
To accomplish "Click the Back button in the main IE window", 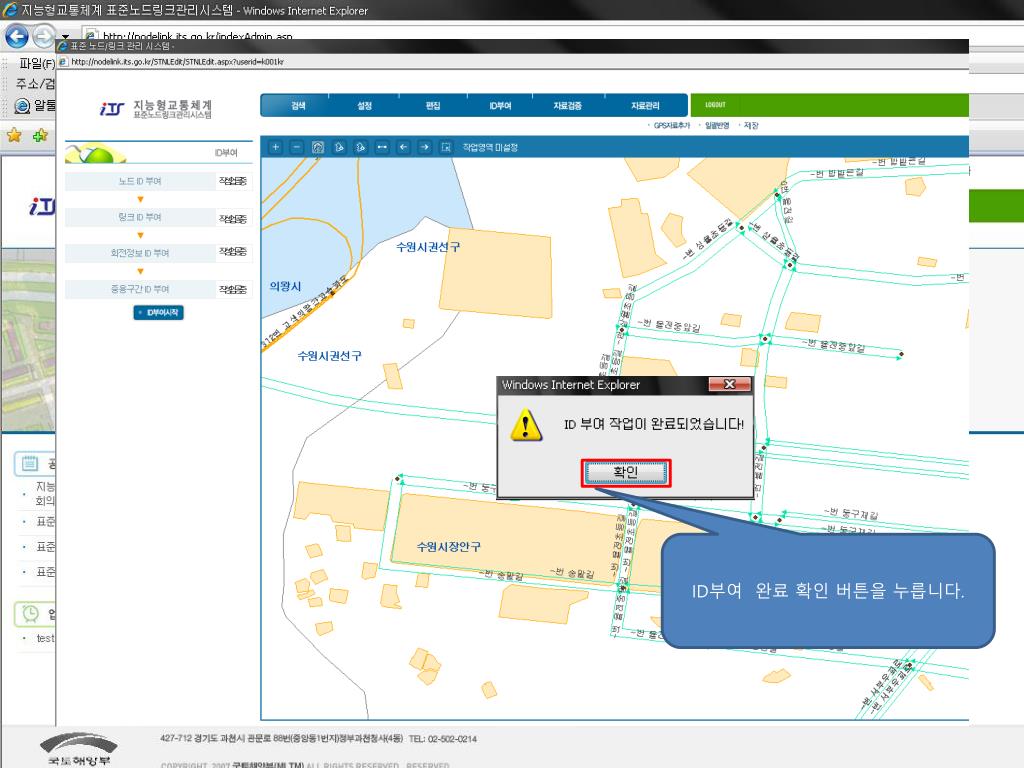I will pyautogui.click(x=17, y=36).
